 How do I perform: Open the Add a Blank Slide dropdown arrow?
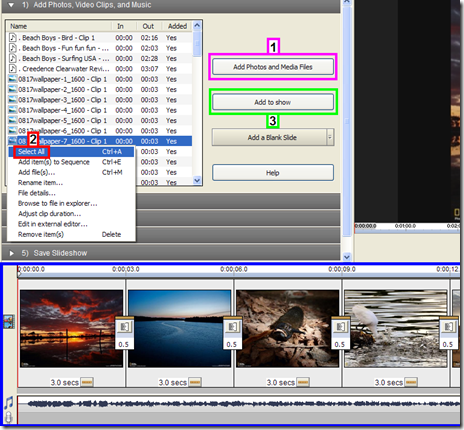330,137
